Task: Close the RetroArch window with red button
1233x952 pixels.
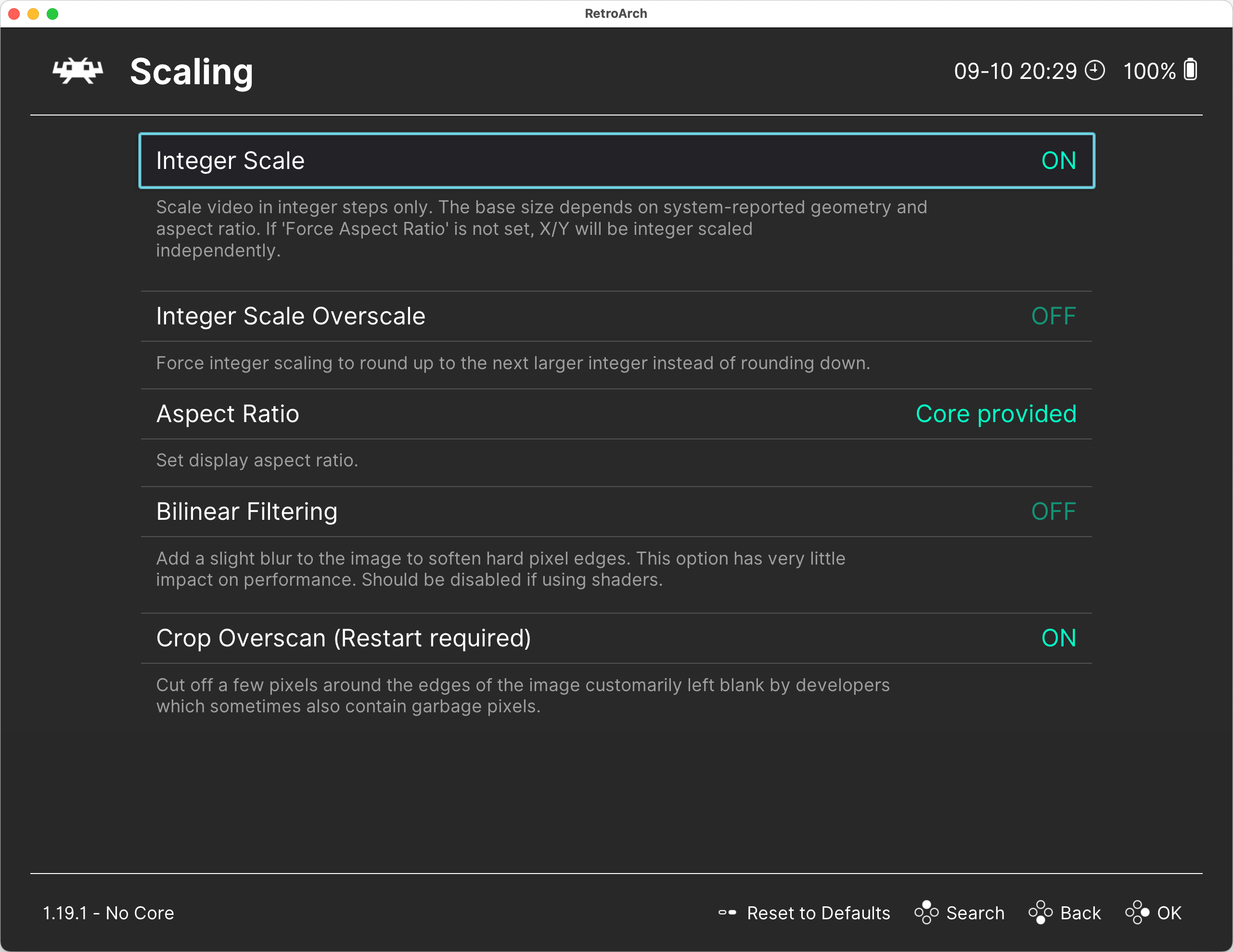Action: pos(14,13)
